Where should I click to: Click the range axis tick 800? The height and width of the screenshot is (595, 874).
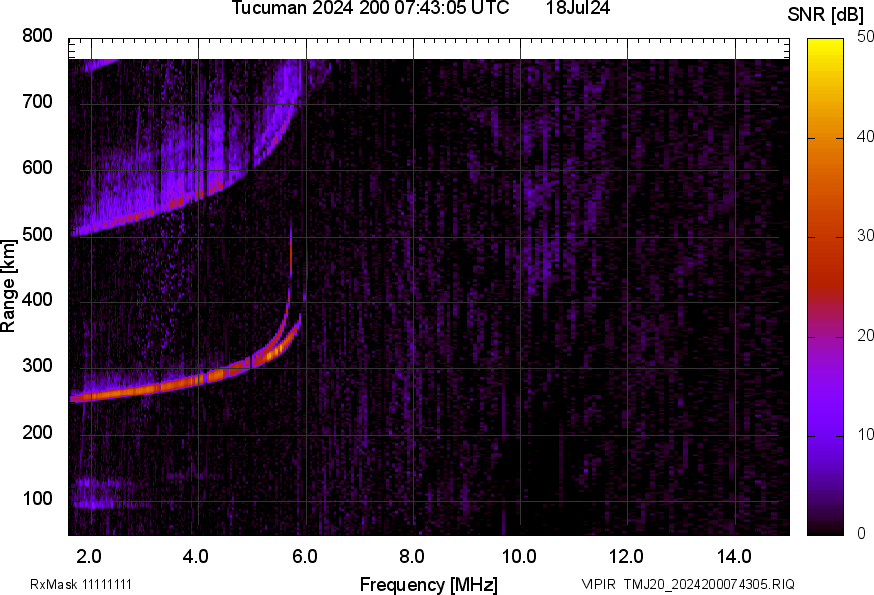pyautogui.click(x=37, y=36)
